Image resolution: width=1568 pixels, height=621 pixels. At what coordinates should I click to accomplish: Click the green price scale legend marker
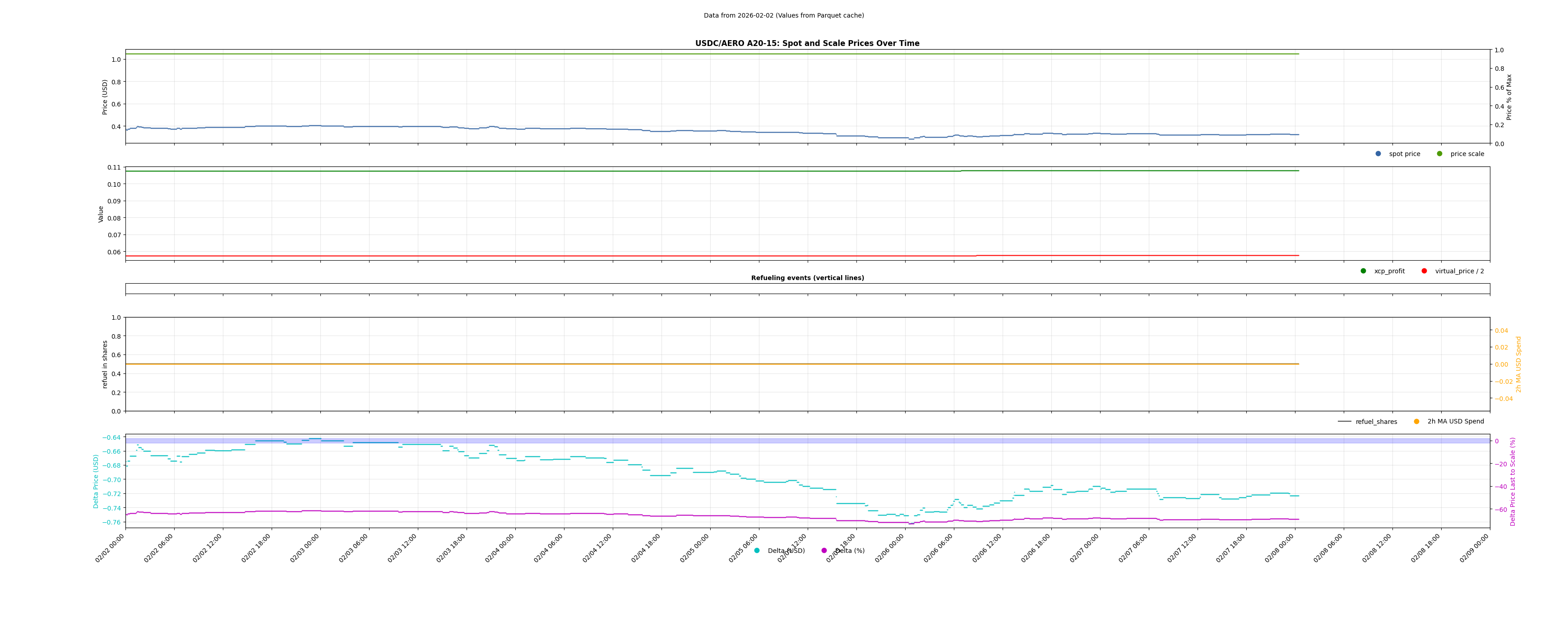(x=1439, y=154)
